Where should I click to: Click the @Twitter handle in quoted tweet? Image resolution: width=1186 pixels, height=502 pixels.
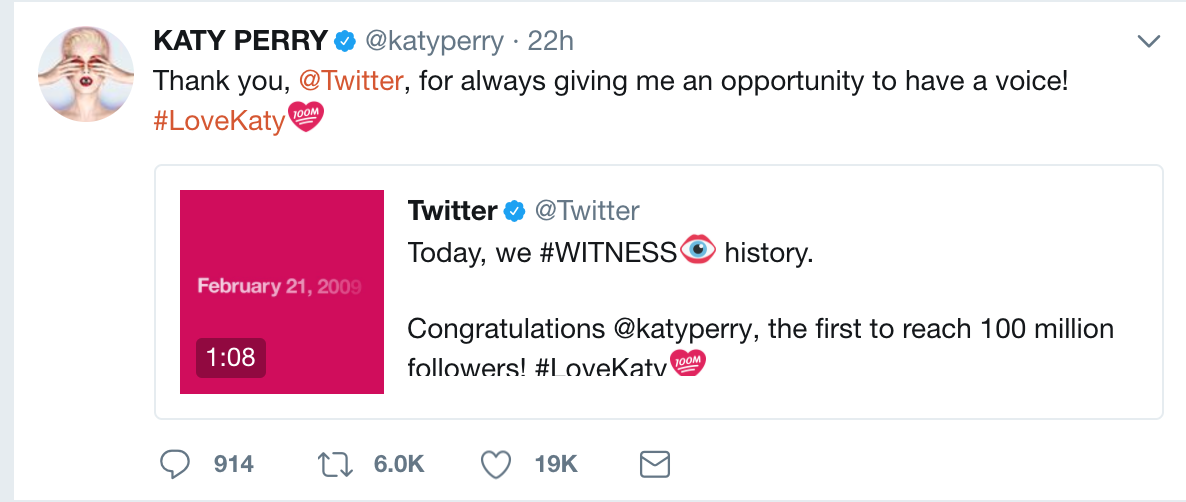point(587,211)
